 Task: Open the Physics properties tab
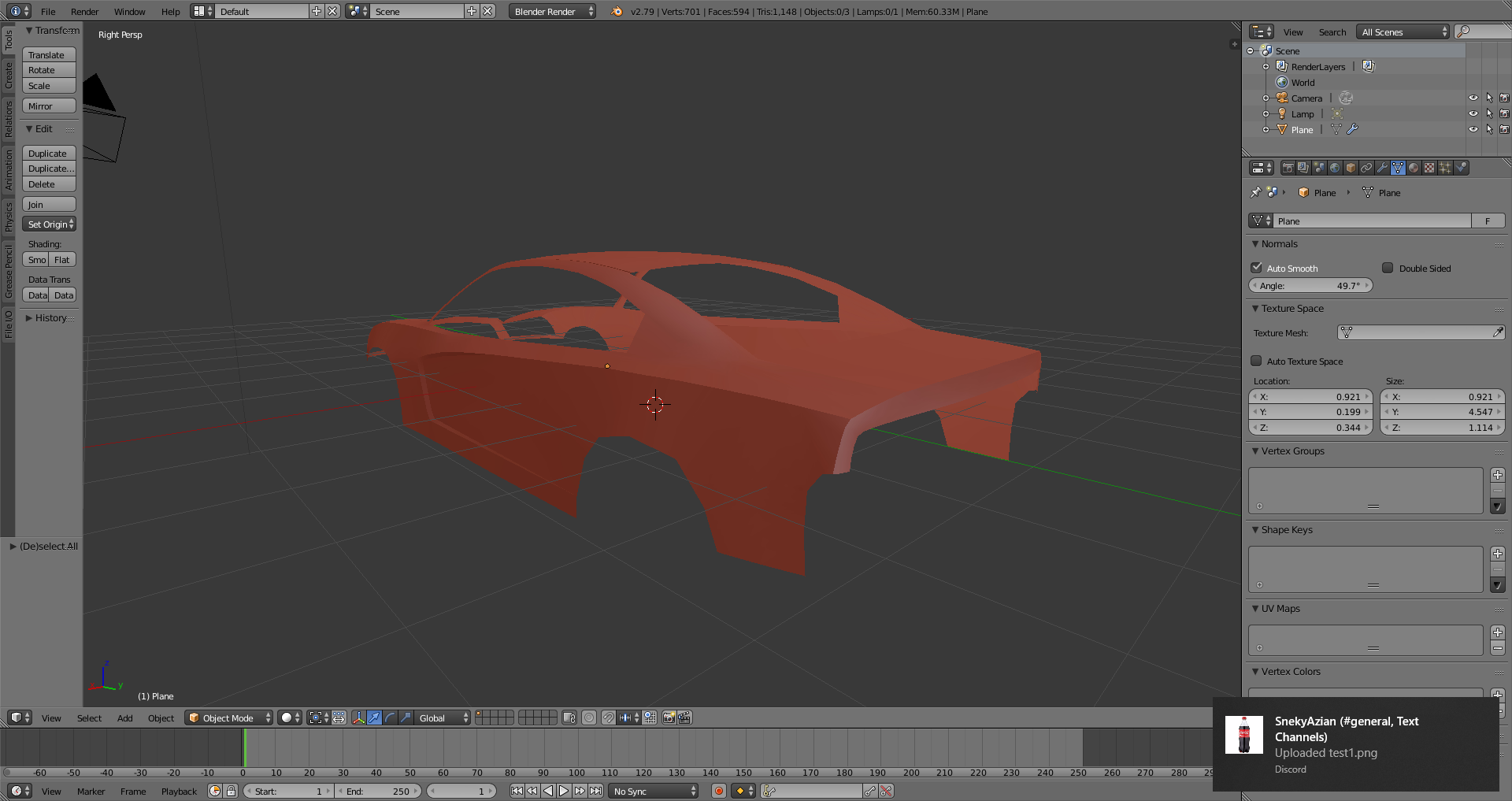1461,168
